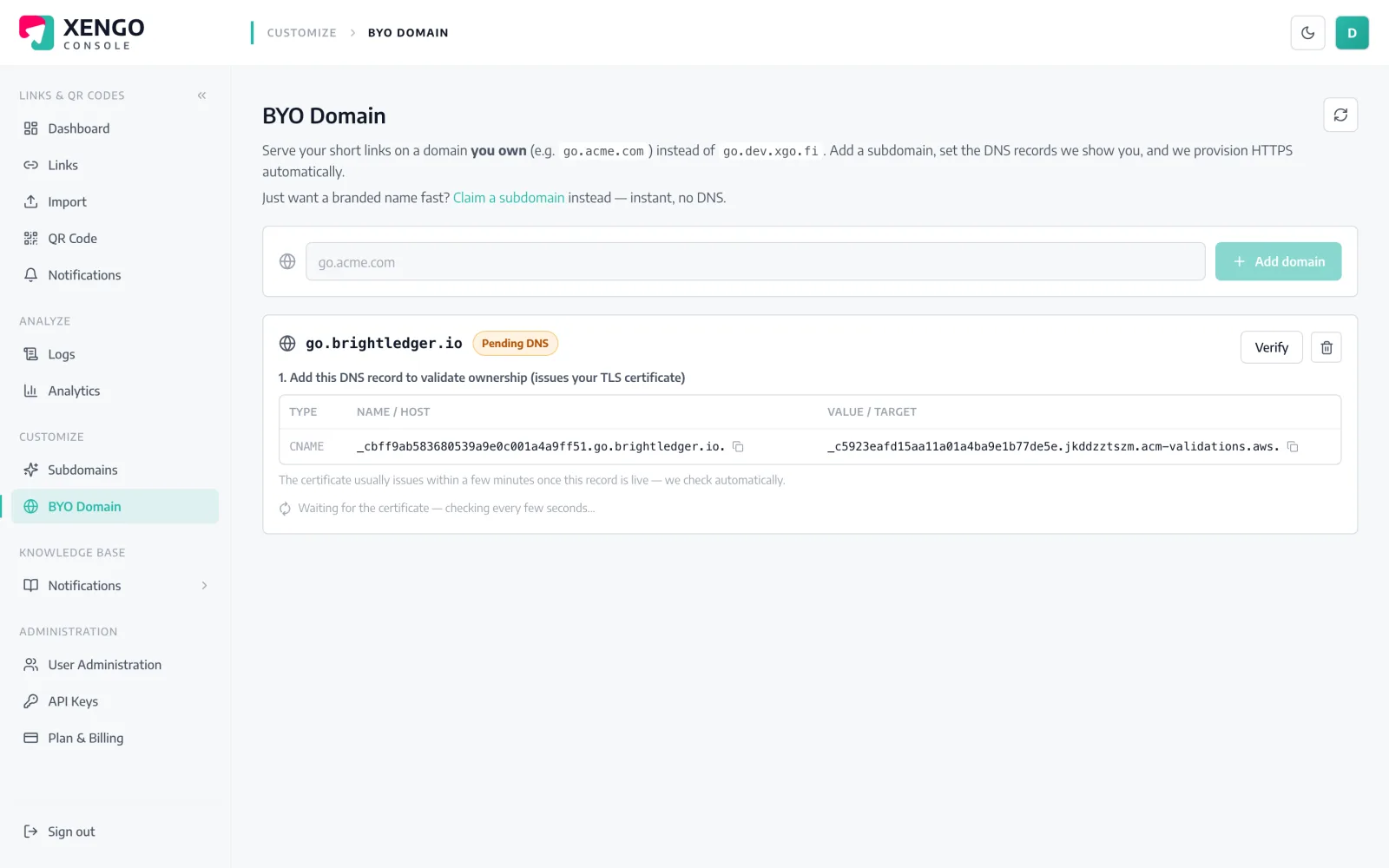Viewport: 1389px width, 868px height.
Task: Follow the Claim a subdomain link
Action: pos(509,198)
